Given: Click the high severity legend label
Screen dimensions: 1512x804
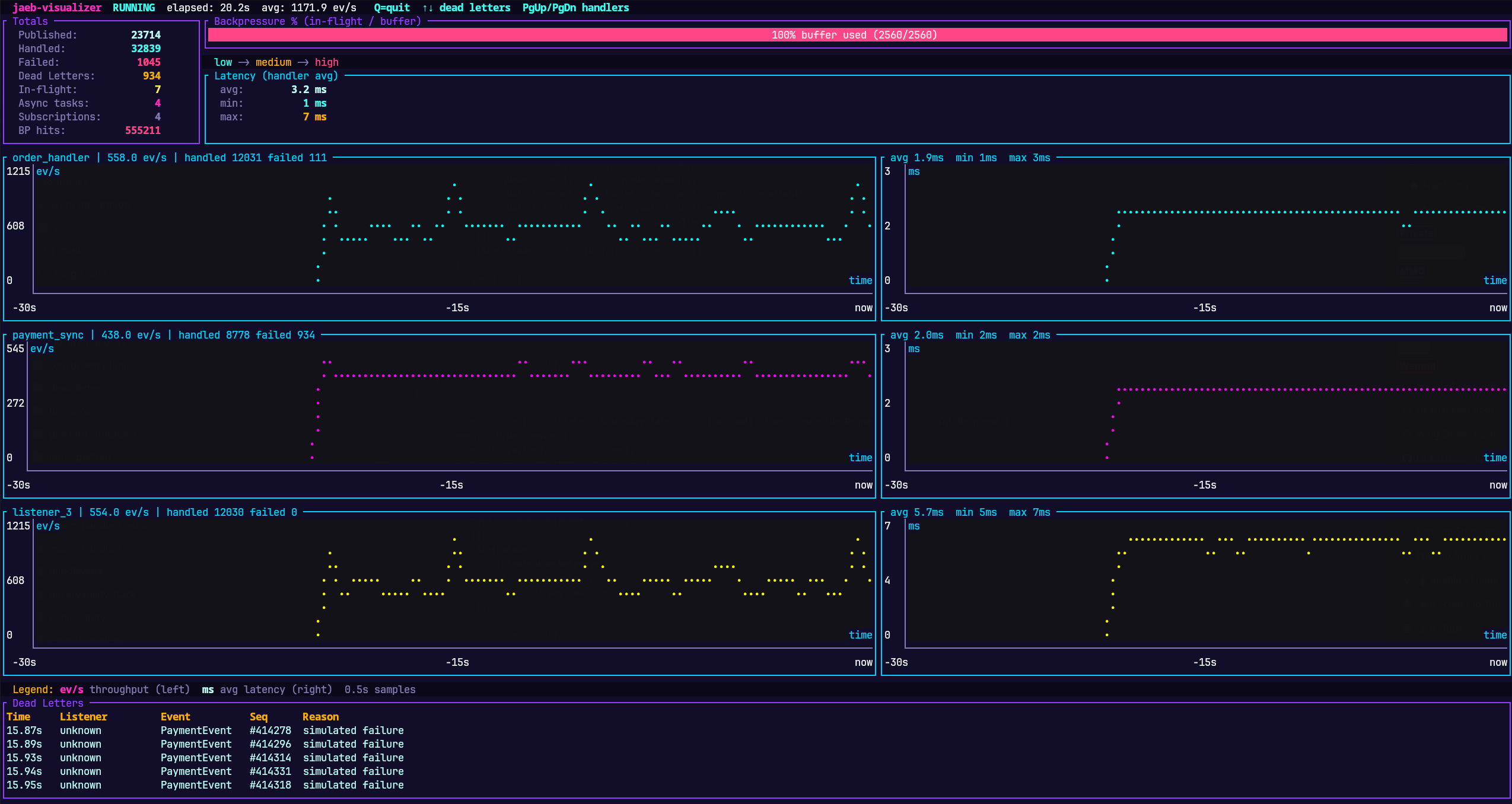Looking at the screenshot, I should (326, 62).
